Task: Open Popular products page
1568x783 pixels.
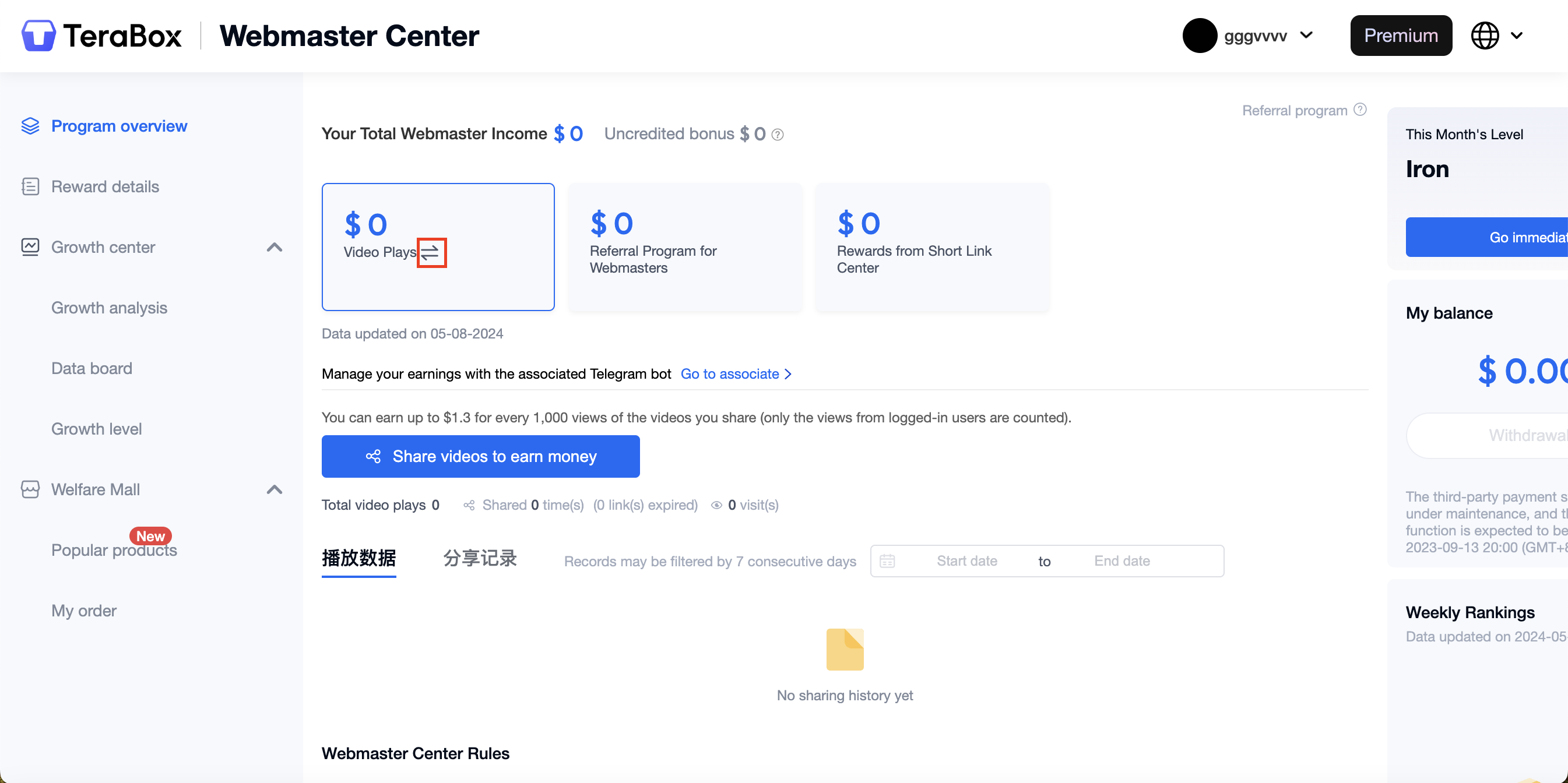Action: pyautogui.click(x=114, y=550)
